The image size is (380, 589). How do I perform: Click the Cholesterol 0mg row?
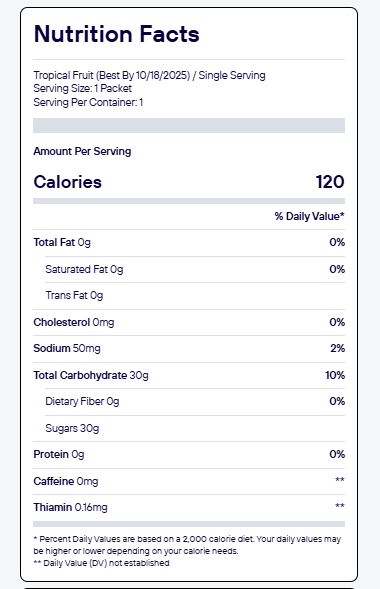coord(189,322)
